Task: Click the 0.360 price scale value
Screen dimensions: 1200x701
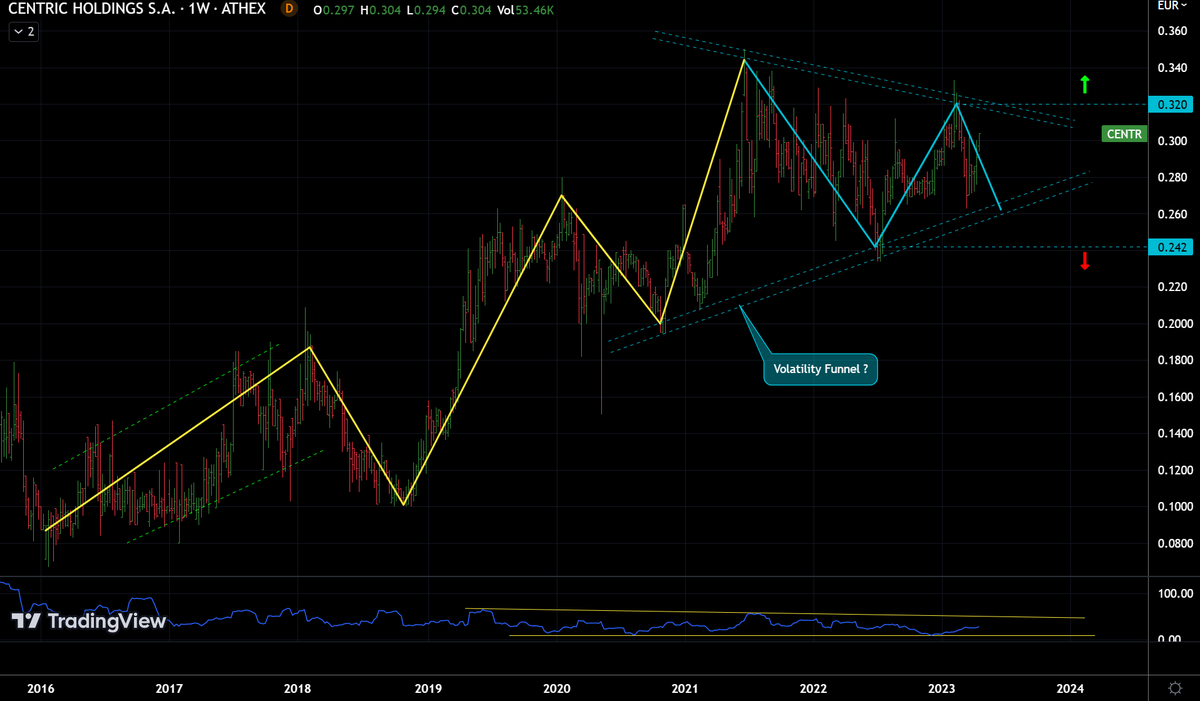Action: point(1172,31)
